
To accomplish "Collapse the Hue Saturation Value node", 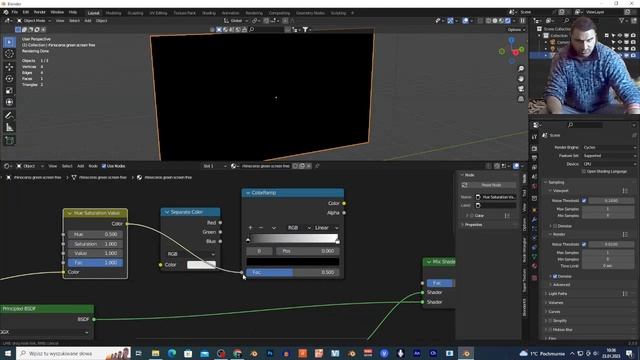I will pyautogui.click(x=69, y=213).
